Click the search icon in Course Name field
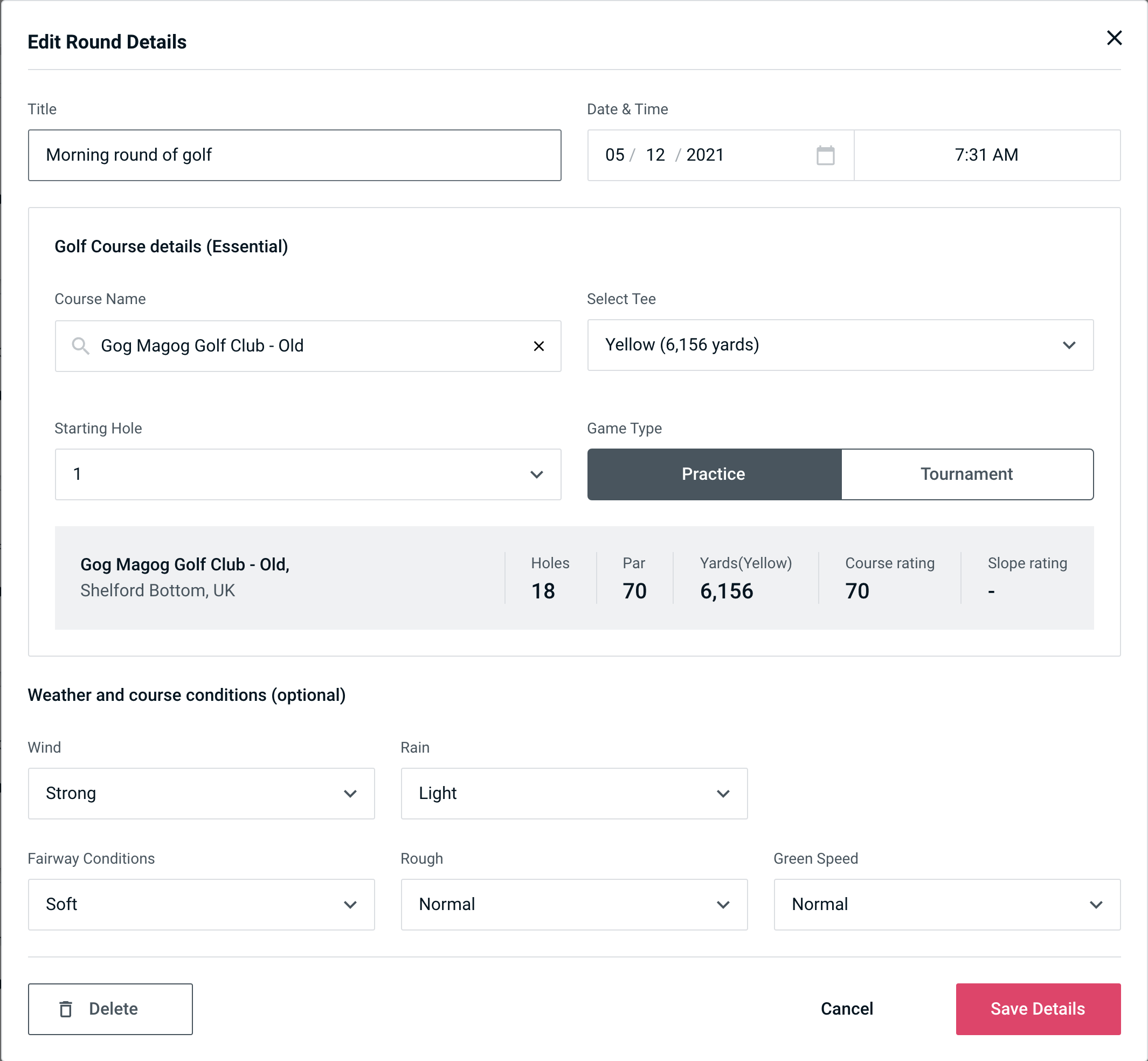The width and height of the screenshot is (1148, 1061). (81, 345)
